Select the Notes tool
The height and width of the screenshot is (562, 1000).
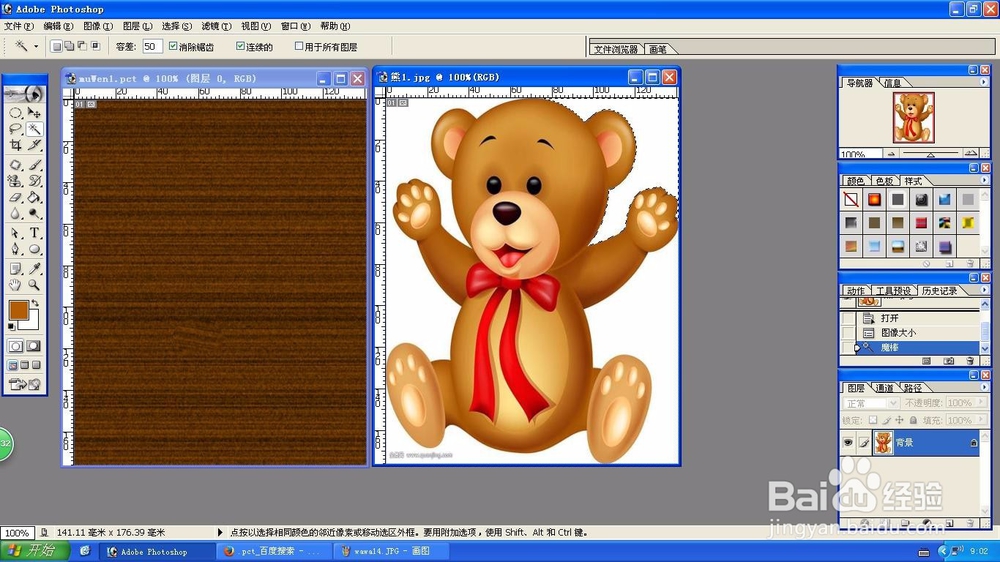tap(15, 269)
